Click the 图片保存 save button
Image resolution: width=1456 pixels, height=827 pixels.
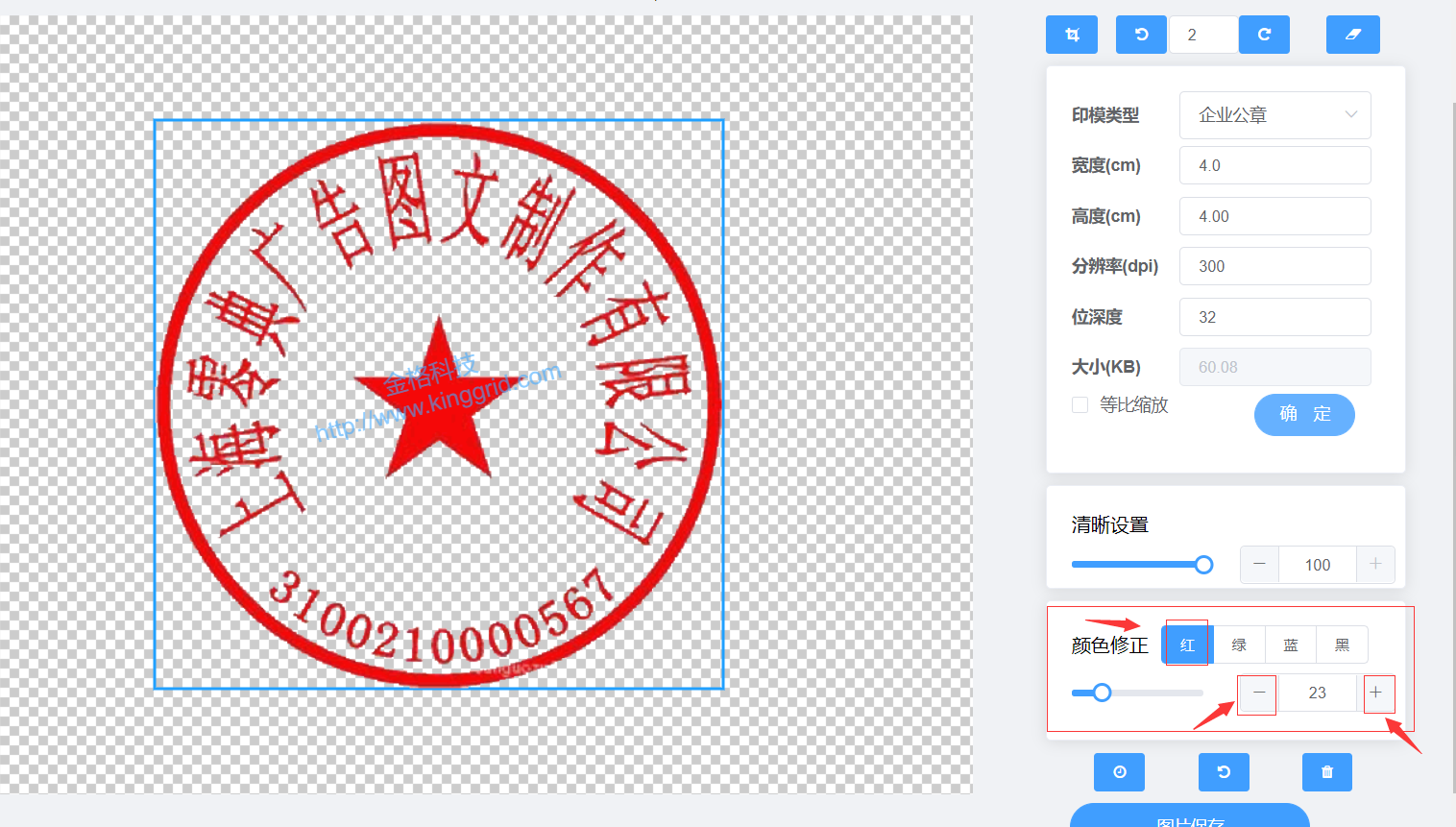tap(1189, 817)
